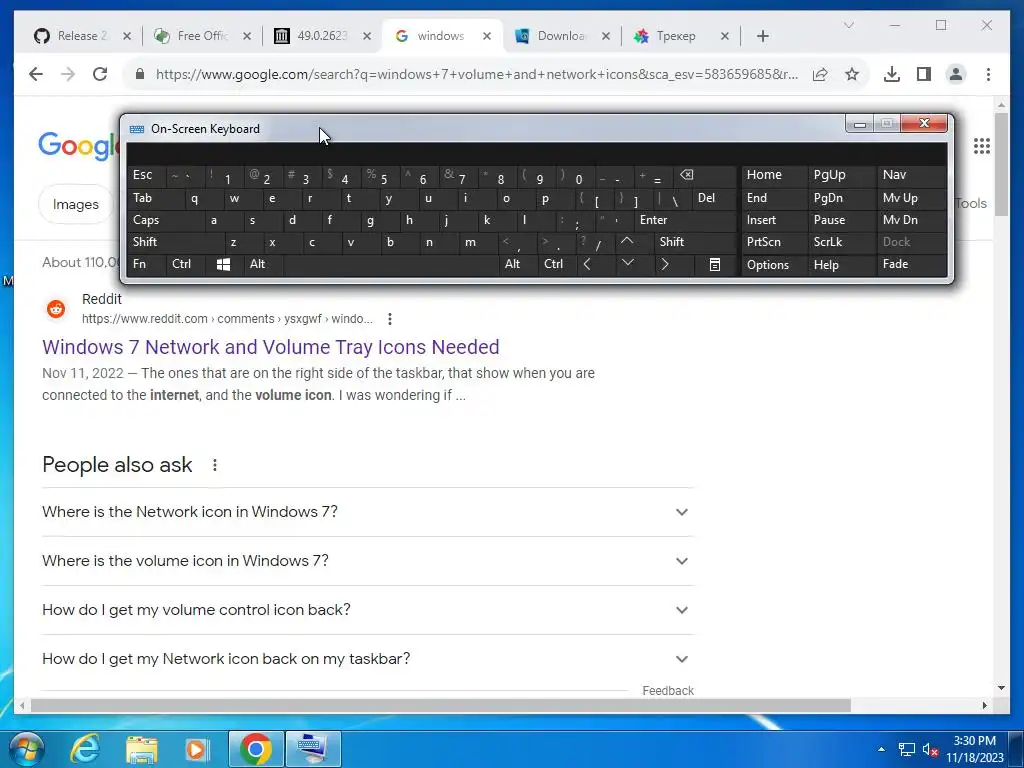Toggle Fade on On-Screen Keyboard
The height and width of the screenshot is (768, 1024).
[912, 264]
